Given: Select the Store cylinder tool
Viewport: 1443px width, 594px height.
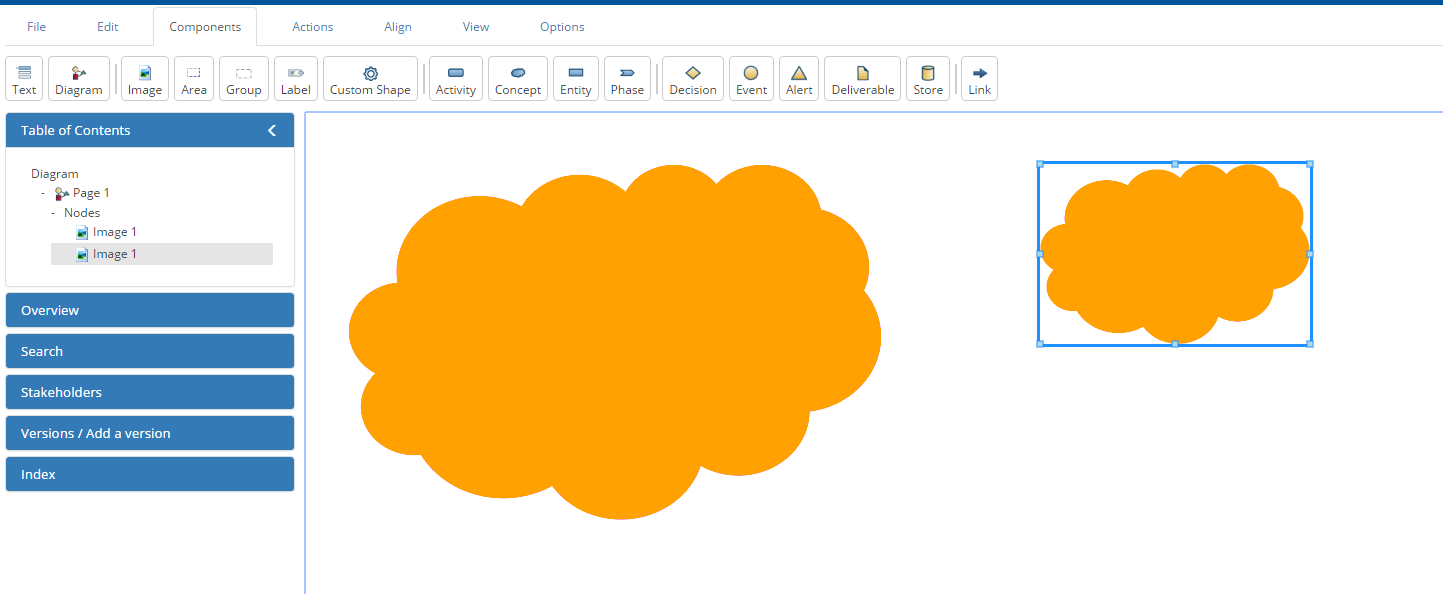Looking at the screenshot, I should coord(927,79).
